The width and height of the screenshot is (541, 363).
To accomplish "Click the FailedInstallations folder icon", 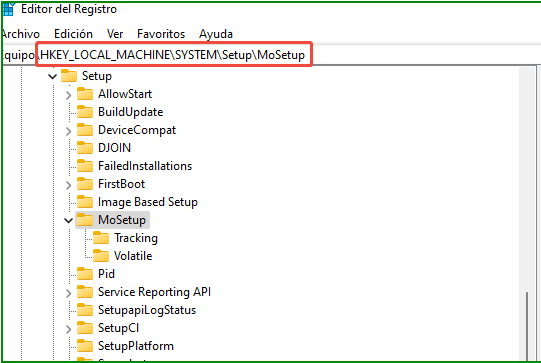I will point(85,166).
